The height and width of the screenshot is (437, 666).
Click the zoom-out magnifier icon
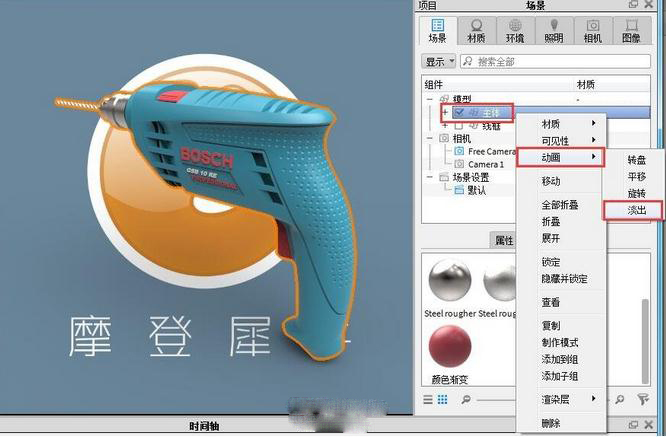click(x=466, y=399)
